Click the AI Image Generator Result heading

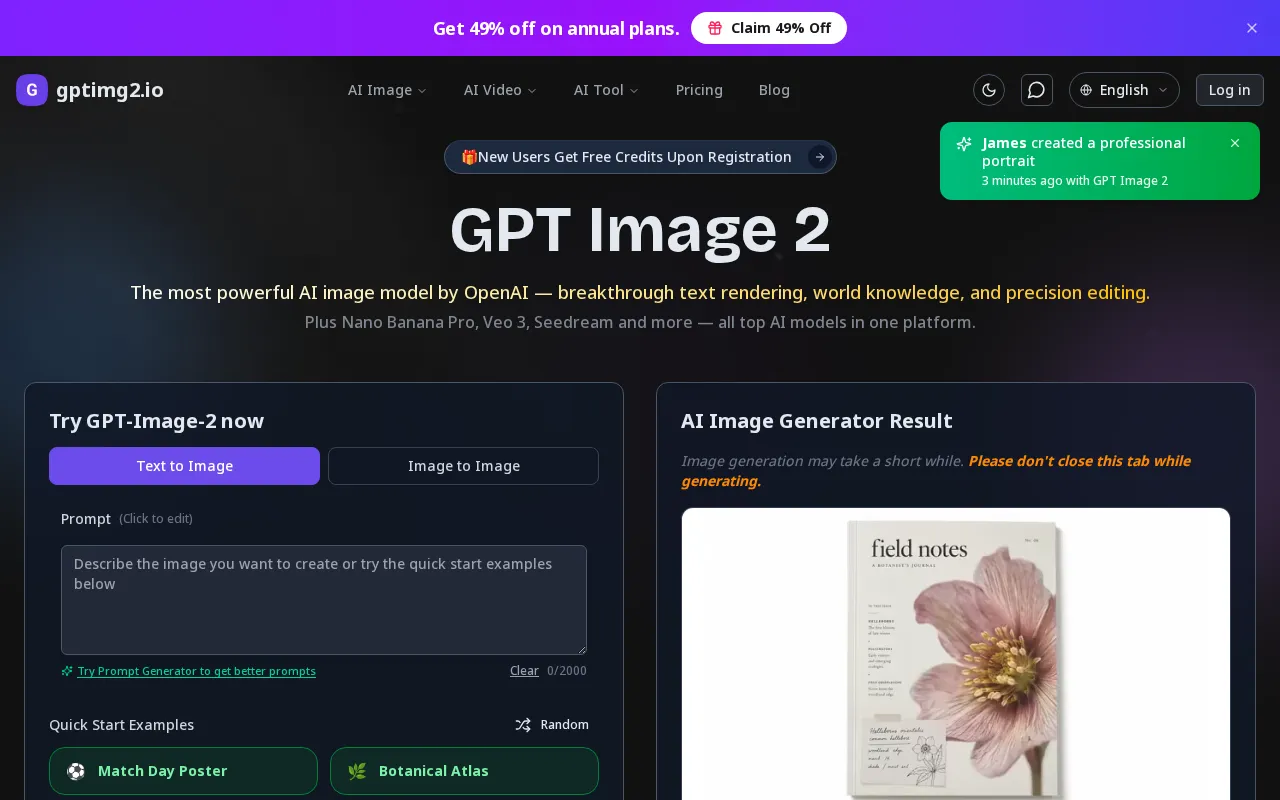click(x=817, y=421)
